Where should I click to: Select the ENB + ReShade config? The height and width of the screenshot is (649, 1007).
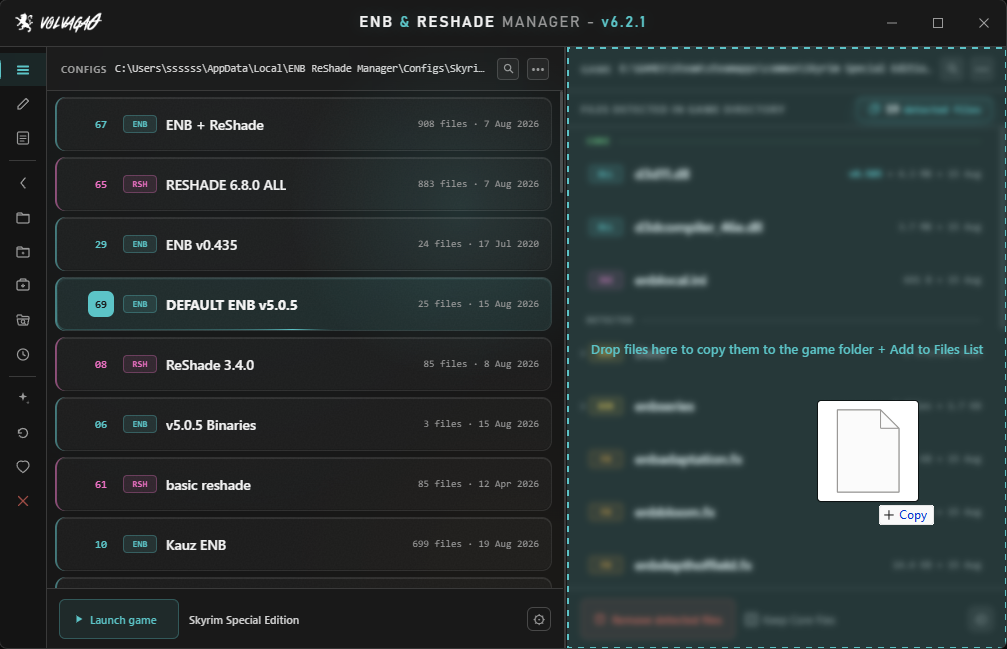click(303, 125)
